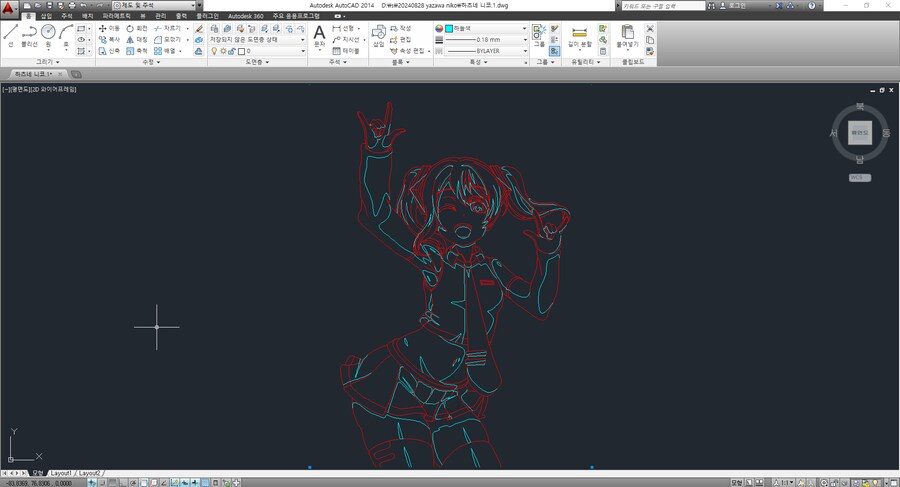Image resolution: width=900 pixels, height=487 pixels.
Task: Open the Measure (길이 분할) utility
Action: click(x=580, y=37)
